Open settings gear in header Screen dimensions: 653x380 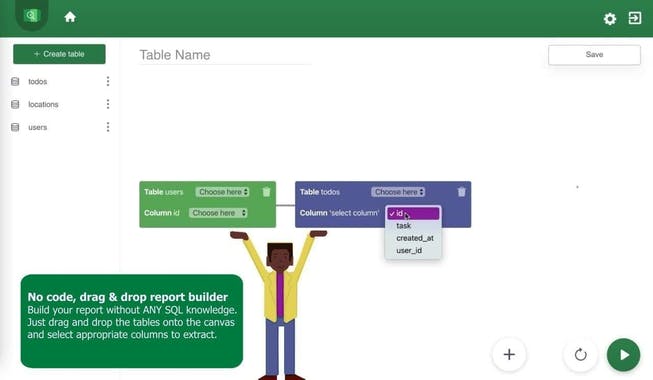pyautogui.click(x=610, y=19)
